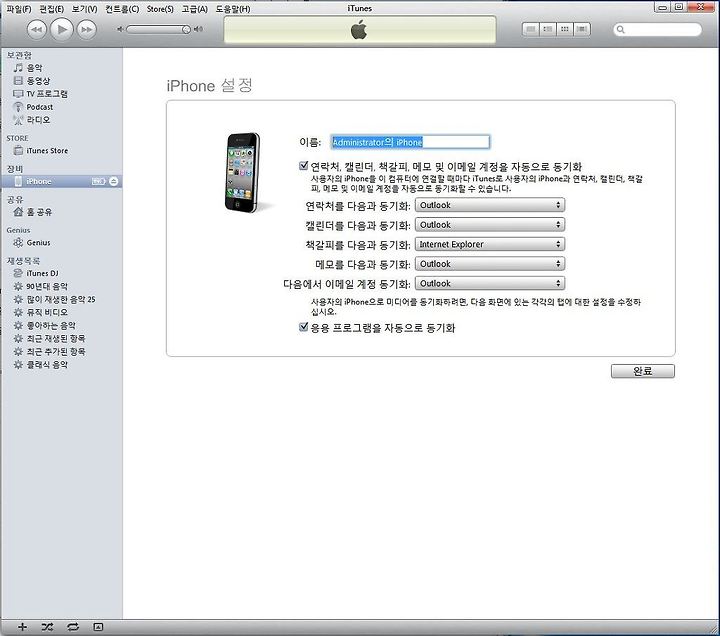Click the iPhone battery indicator icon
The height and width of the screenshot is (636, 720).
(x=98, y=181)
